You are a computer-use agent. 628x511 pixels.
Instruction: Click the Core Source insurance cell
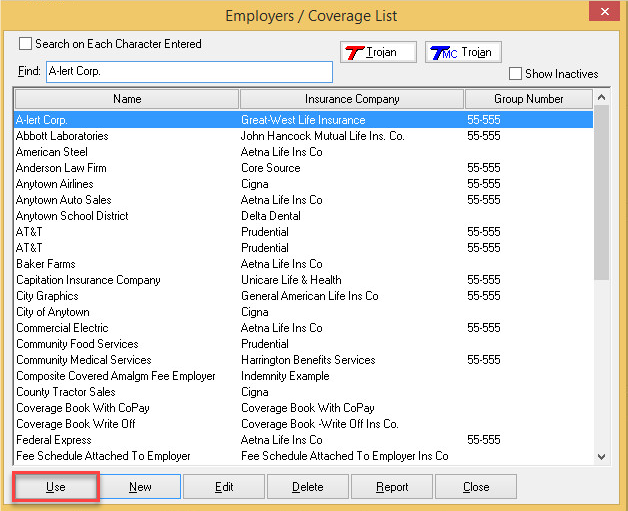(271, 168)
